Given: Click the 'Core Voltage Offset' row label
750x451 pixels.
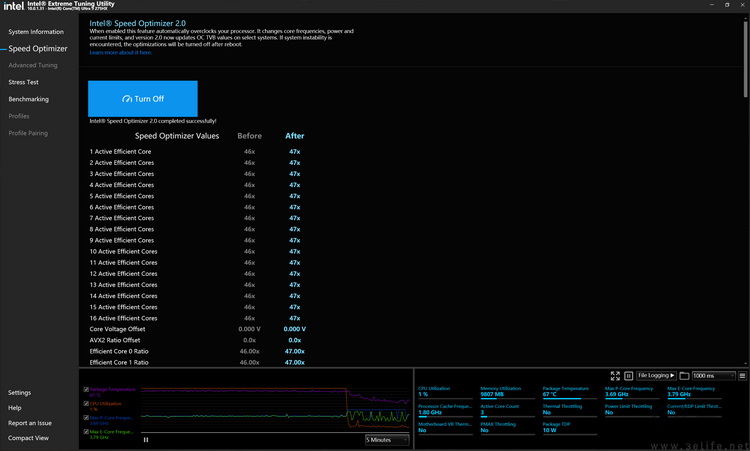Looking at the screenshot, I should coord(117,329).
